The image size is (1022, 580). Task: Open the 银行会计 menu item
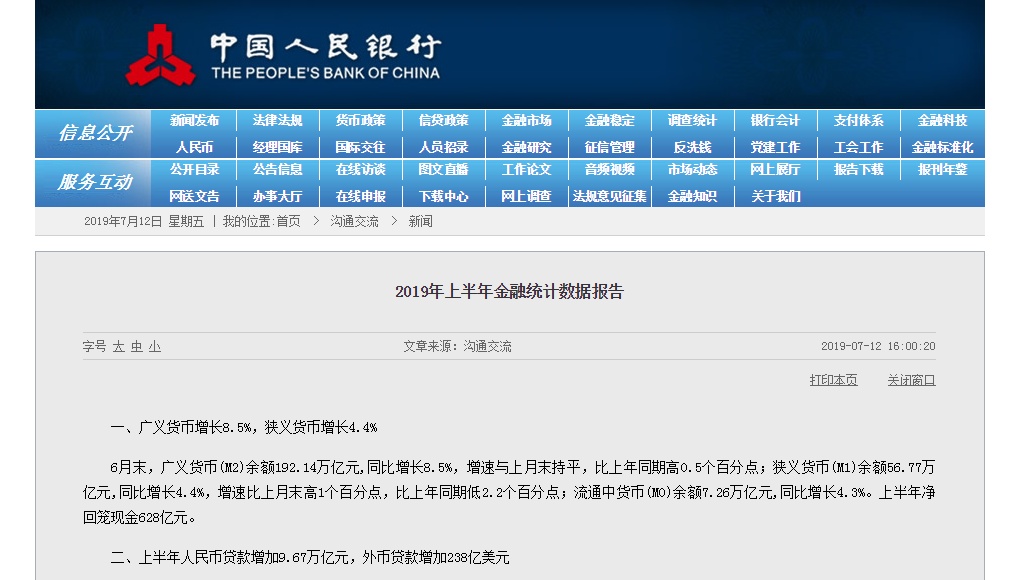pyautogui.click(x=776, y=121)
